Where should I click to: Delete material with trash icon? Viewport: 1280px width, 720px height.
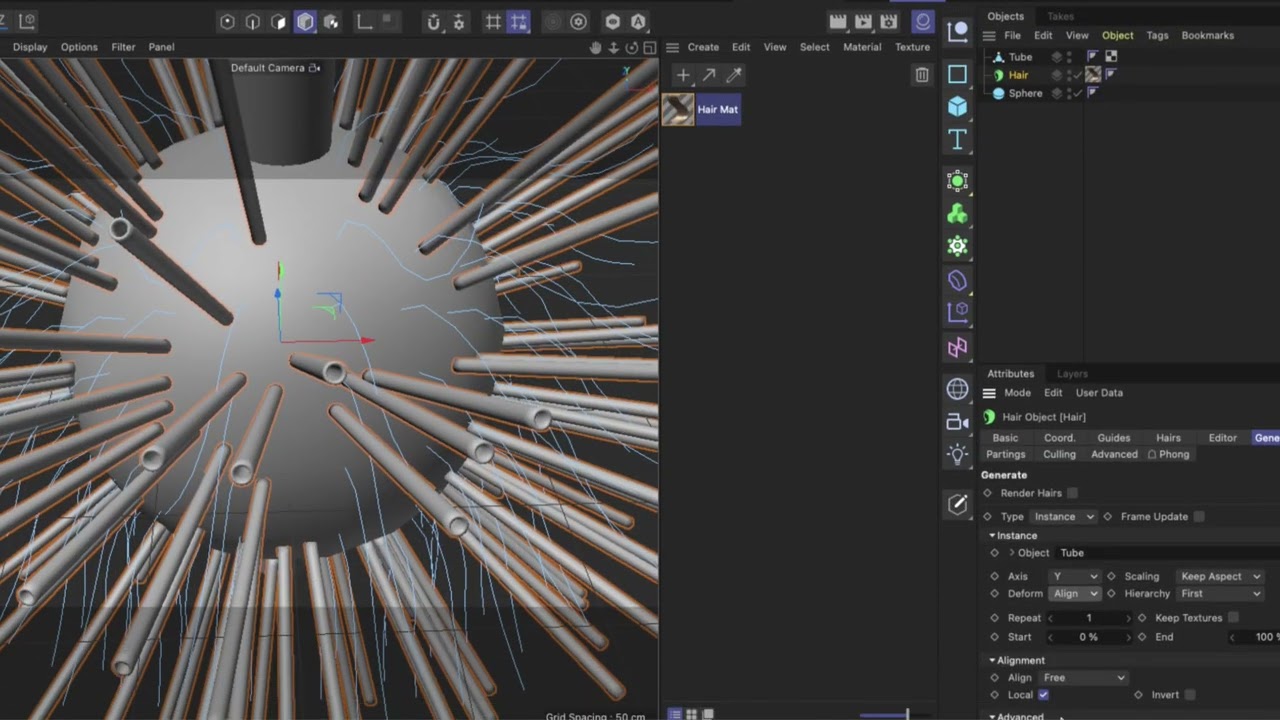[x=922, y=75]
